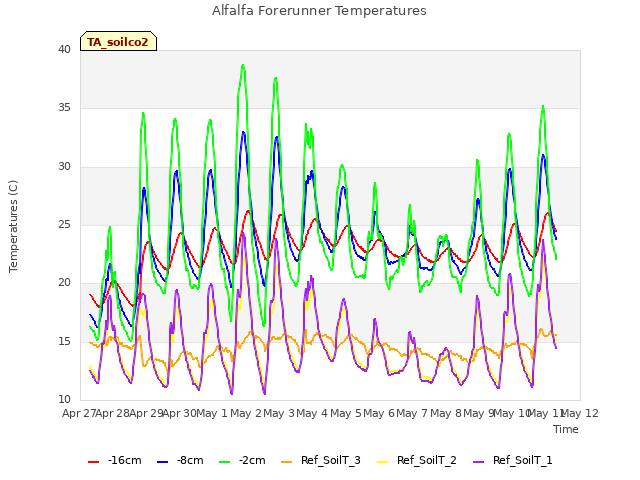The height and width of the screenshot is (480, 640).
Task: Click the TA_soilco2 annotation label
Action: [x=118, y=42]
